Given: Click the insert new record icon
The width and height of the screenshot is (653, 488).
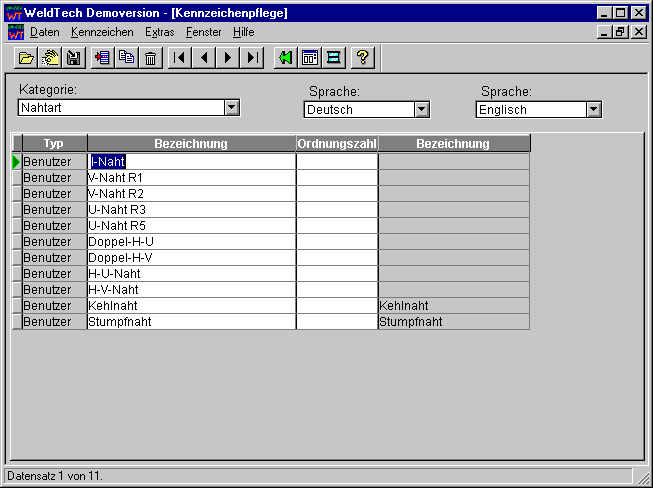Looking at the screenshot, I should (x=102, y=58).
